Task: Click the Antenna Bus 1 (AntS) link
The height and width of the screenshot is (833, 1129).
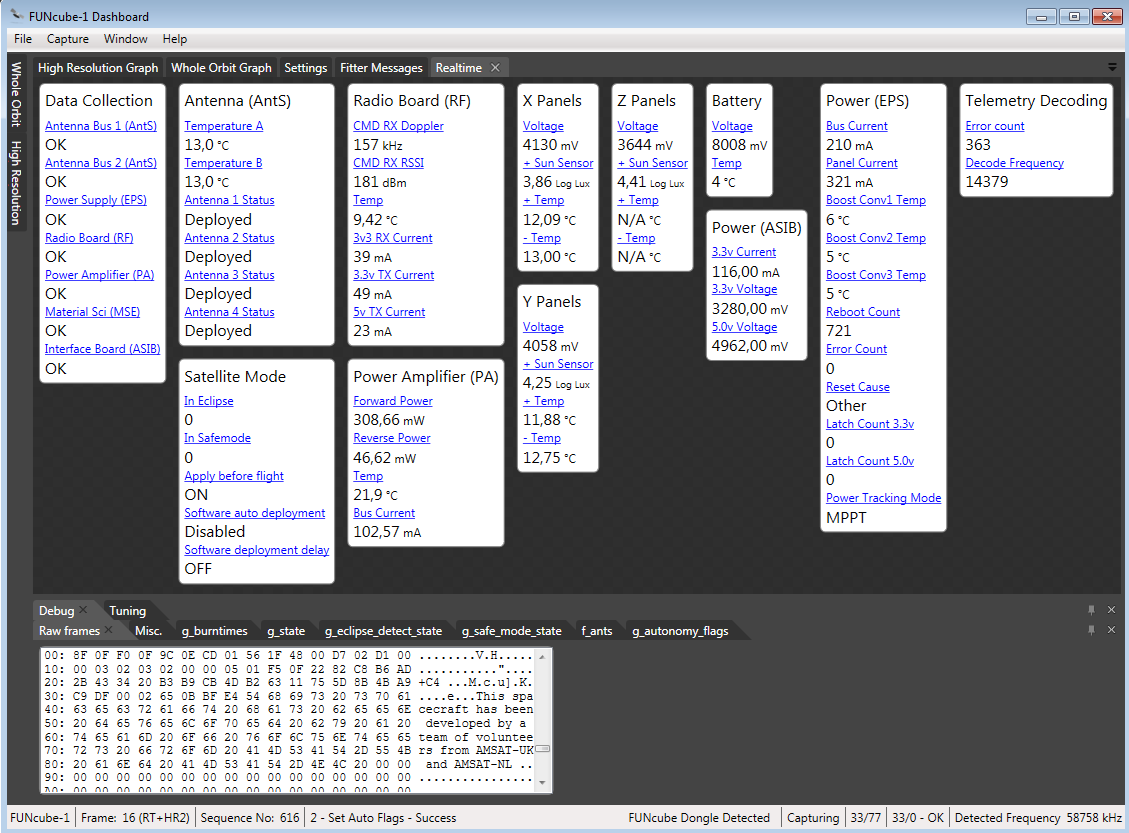Action: point(101,126)
